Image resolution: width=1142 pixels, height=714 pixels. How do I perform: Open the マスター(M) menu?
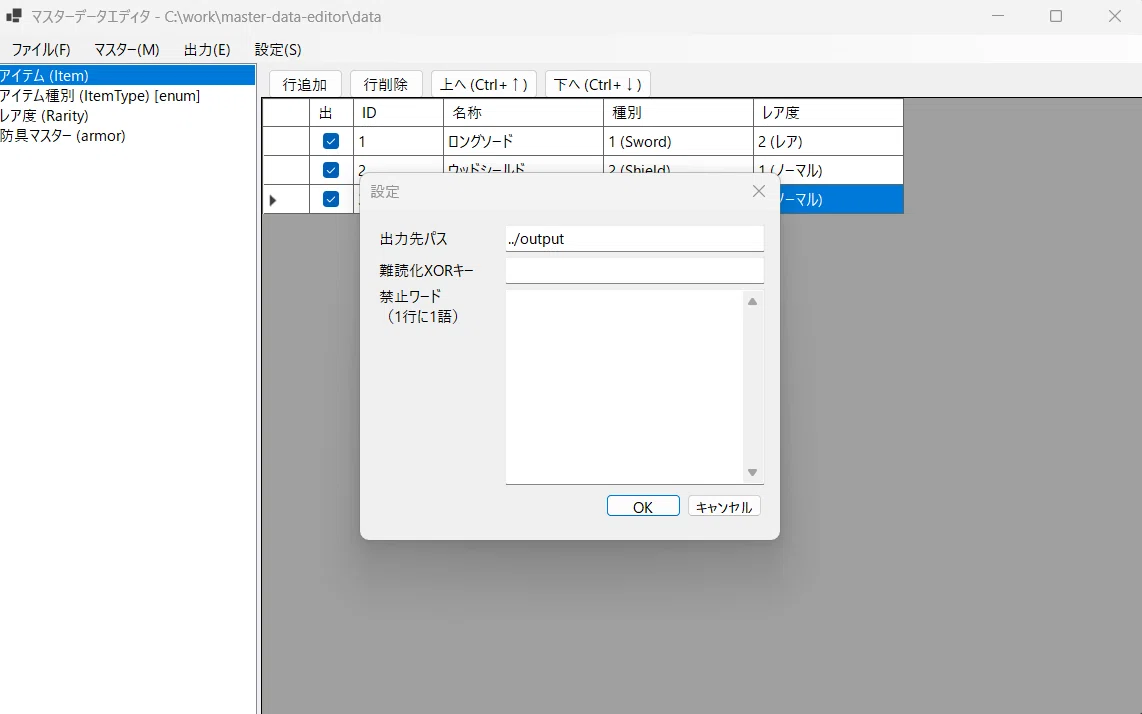coord(127,50)
